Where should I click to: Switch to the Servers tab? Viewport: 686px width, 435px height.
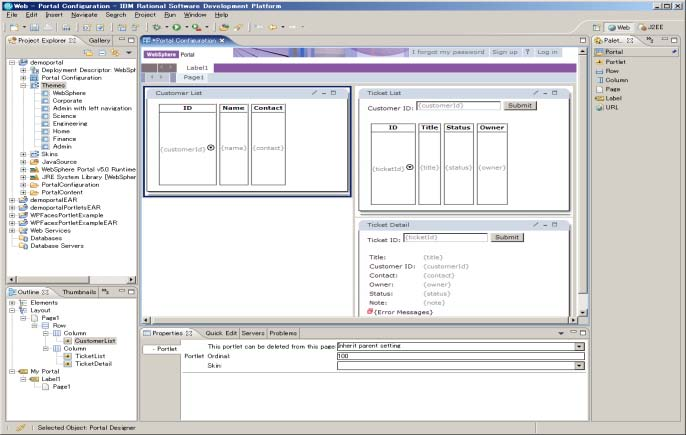tap(253, 333)
